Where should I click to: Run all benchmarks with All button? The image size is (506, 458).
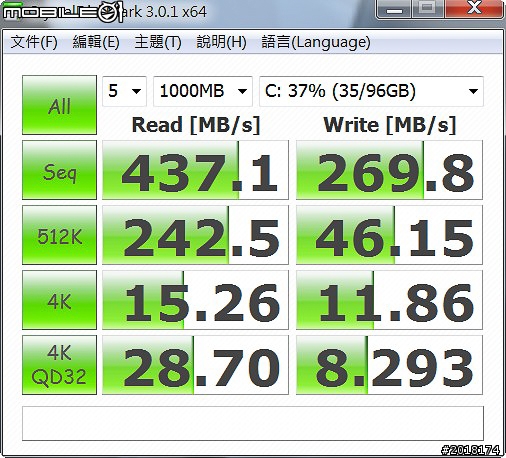click(59, 105)
